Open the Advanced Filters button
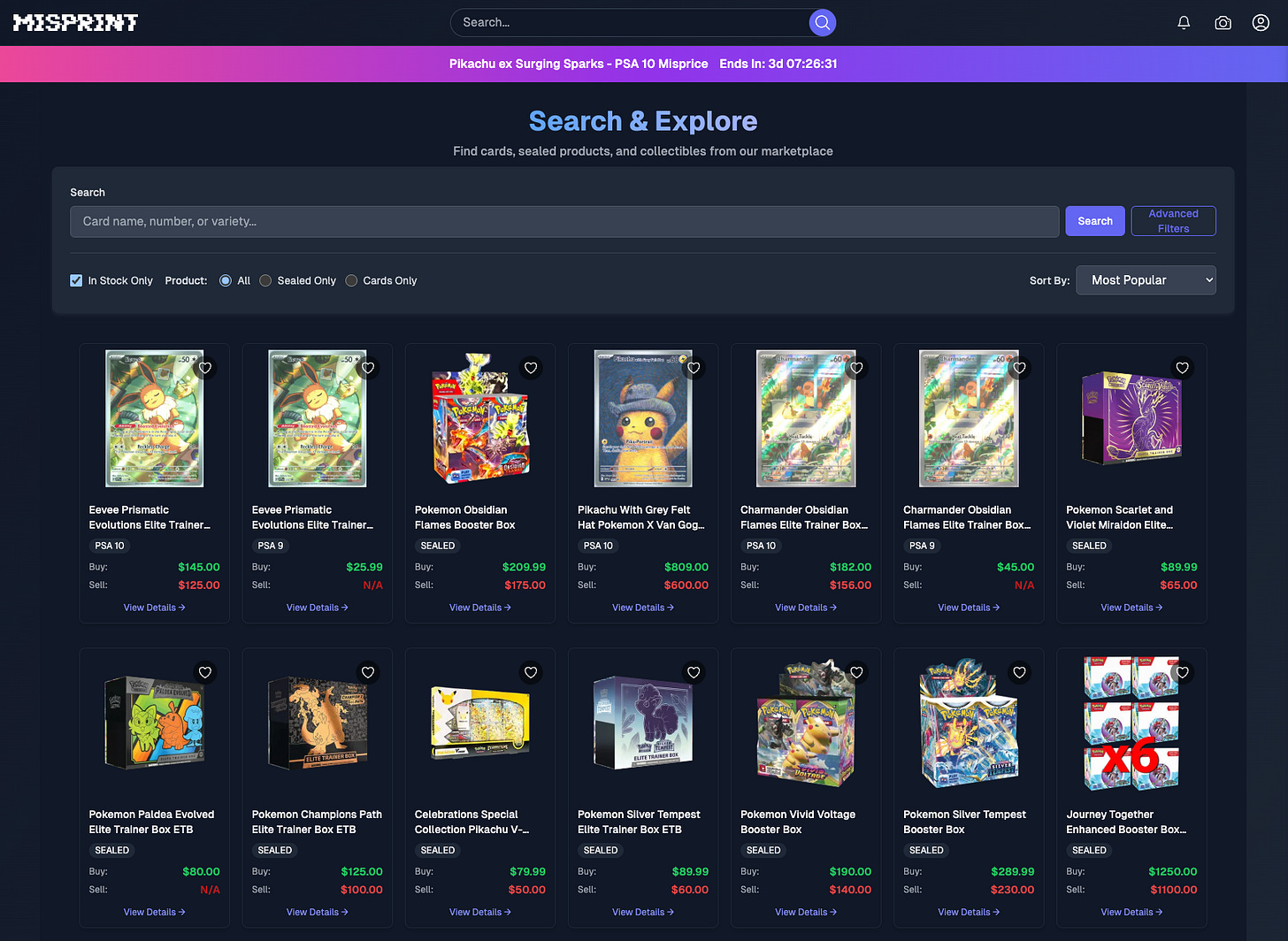The image size is (1288, 941). point(1173,221)
